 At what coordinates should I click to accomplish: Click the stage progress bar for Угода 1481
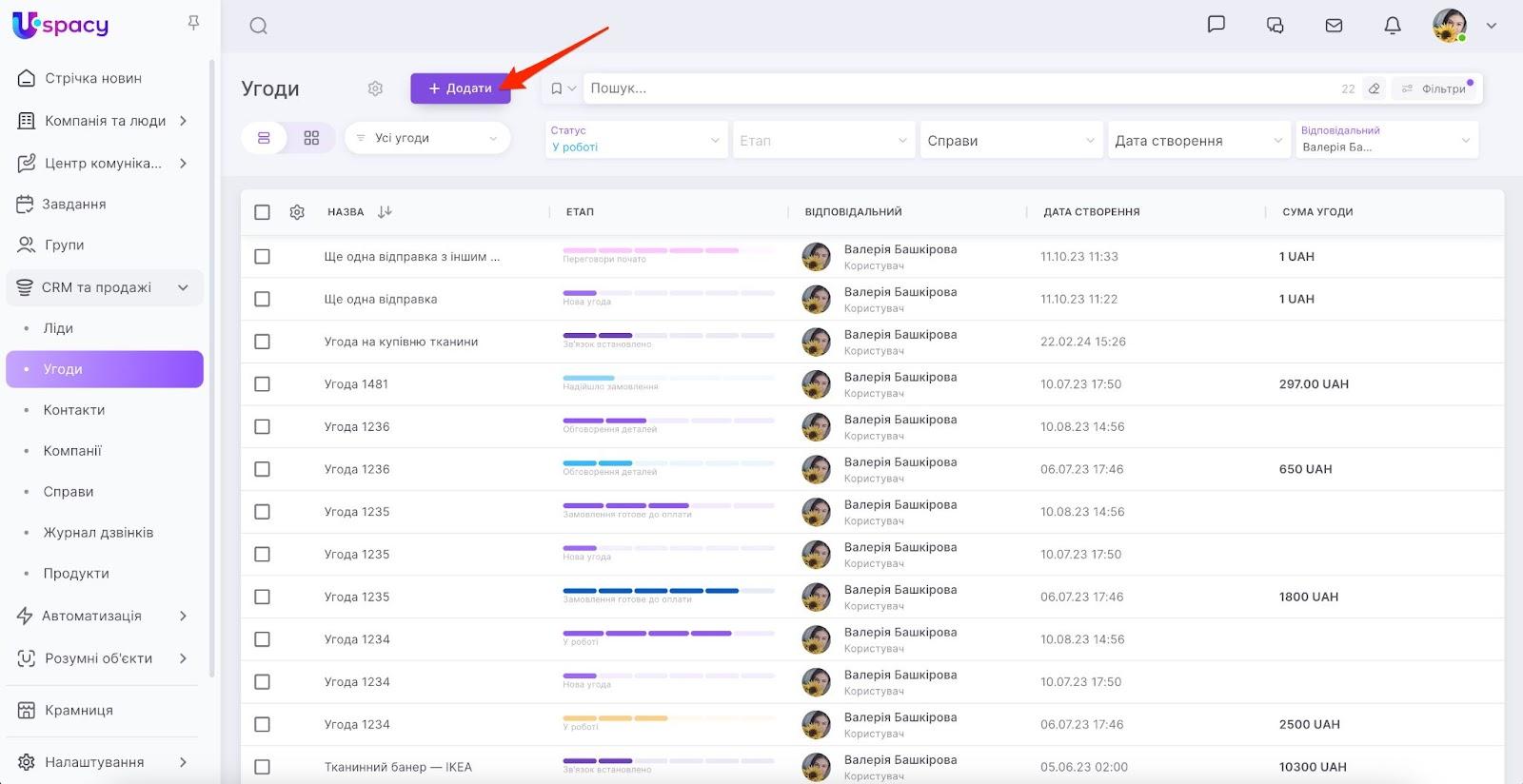point(668,378)
